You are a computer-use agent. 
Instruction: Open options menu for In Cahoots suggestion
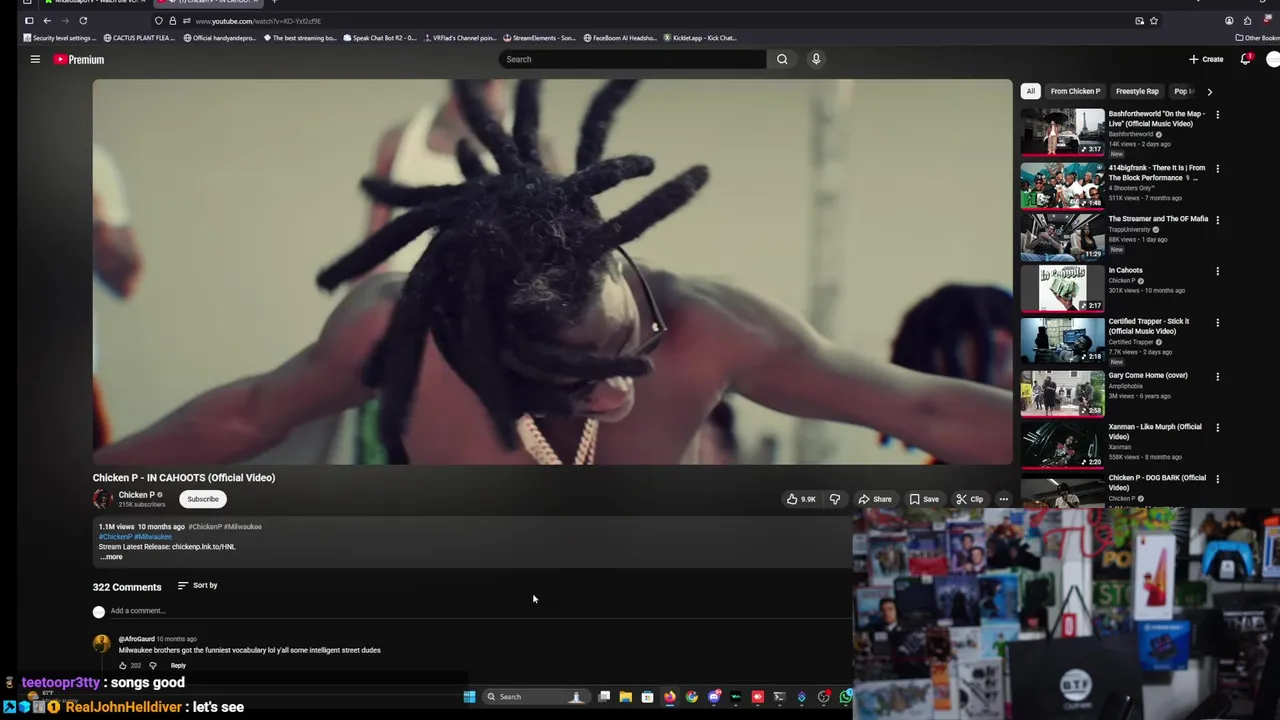pos(1217,271)
